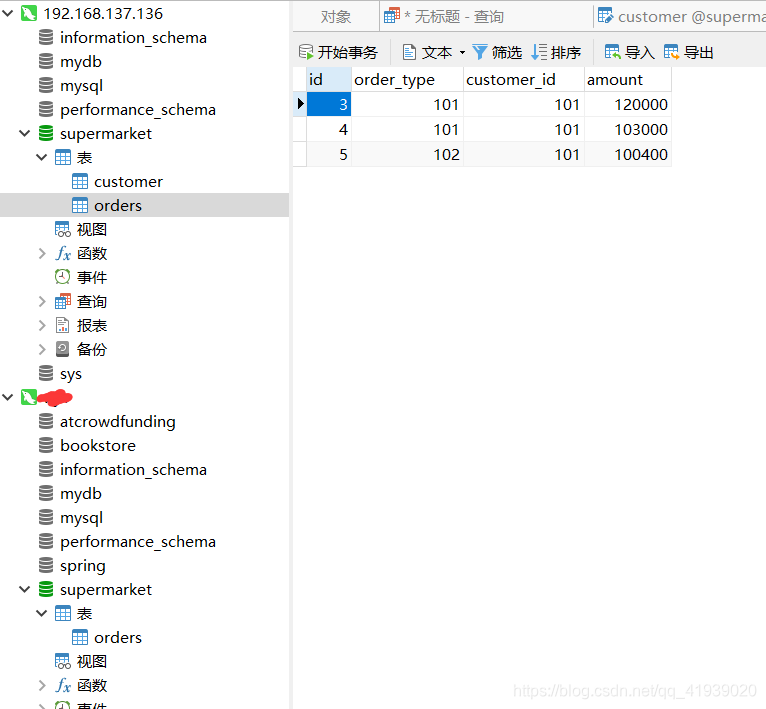The height and width of the screenshot is (709, 766).
Task: Expand the 查询 node
Action: 42,301
